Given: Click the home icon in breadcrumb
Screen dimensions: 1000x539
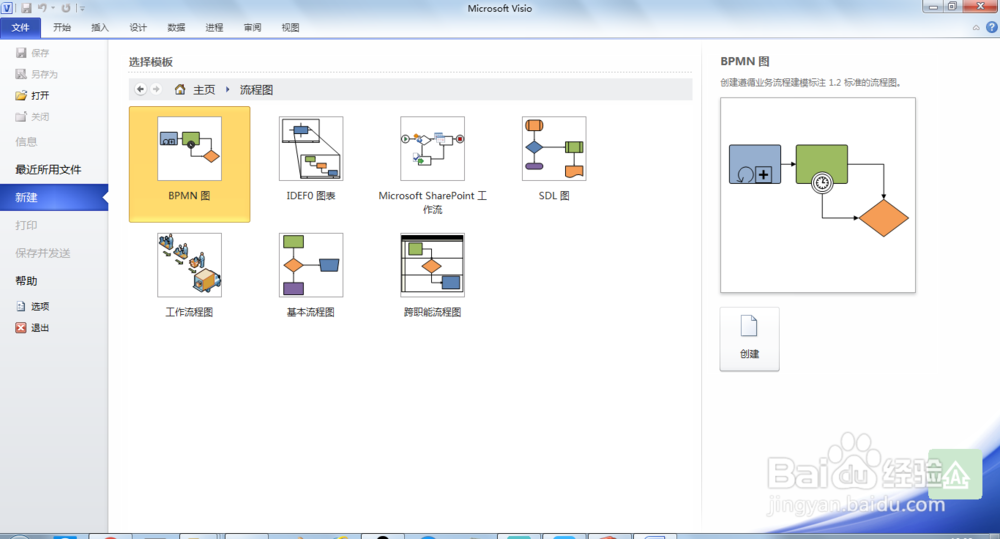Looking at the screenshot, I should pos(180,89).
